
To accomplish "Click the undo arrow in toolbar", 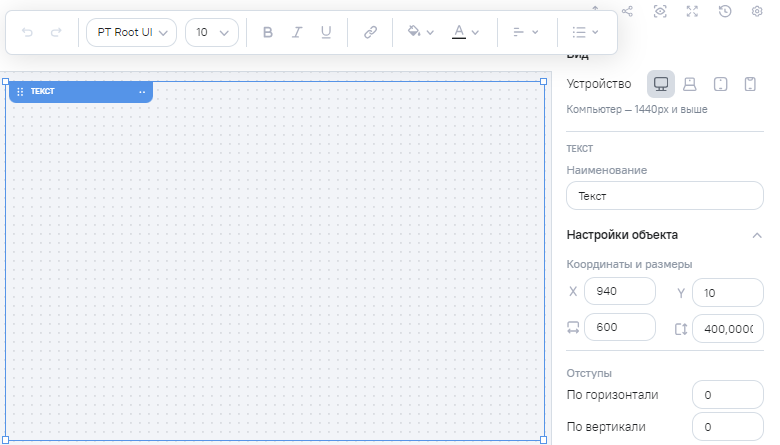I will (x=27, y=32).
